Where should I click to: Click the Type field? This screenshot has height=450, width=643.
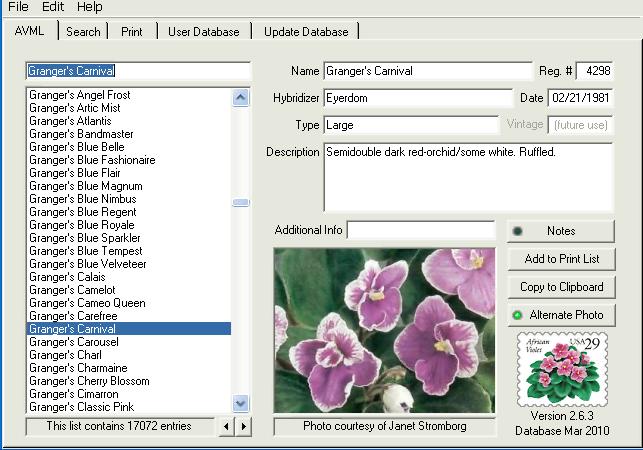411,125
